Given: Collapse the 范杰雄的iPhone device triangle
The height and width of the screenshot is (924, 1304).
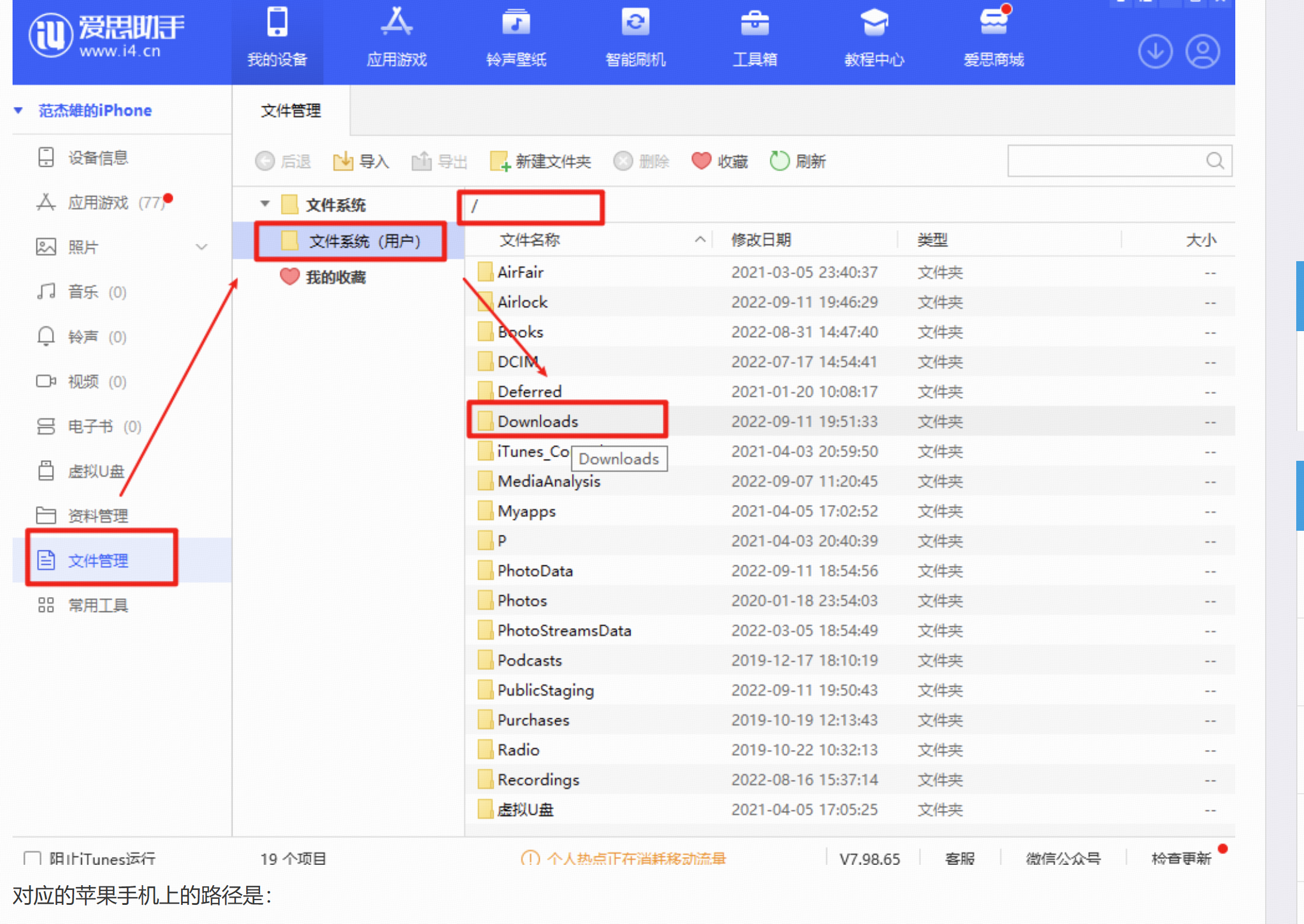Looking at the screenshot, I should 19,111.
